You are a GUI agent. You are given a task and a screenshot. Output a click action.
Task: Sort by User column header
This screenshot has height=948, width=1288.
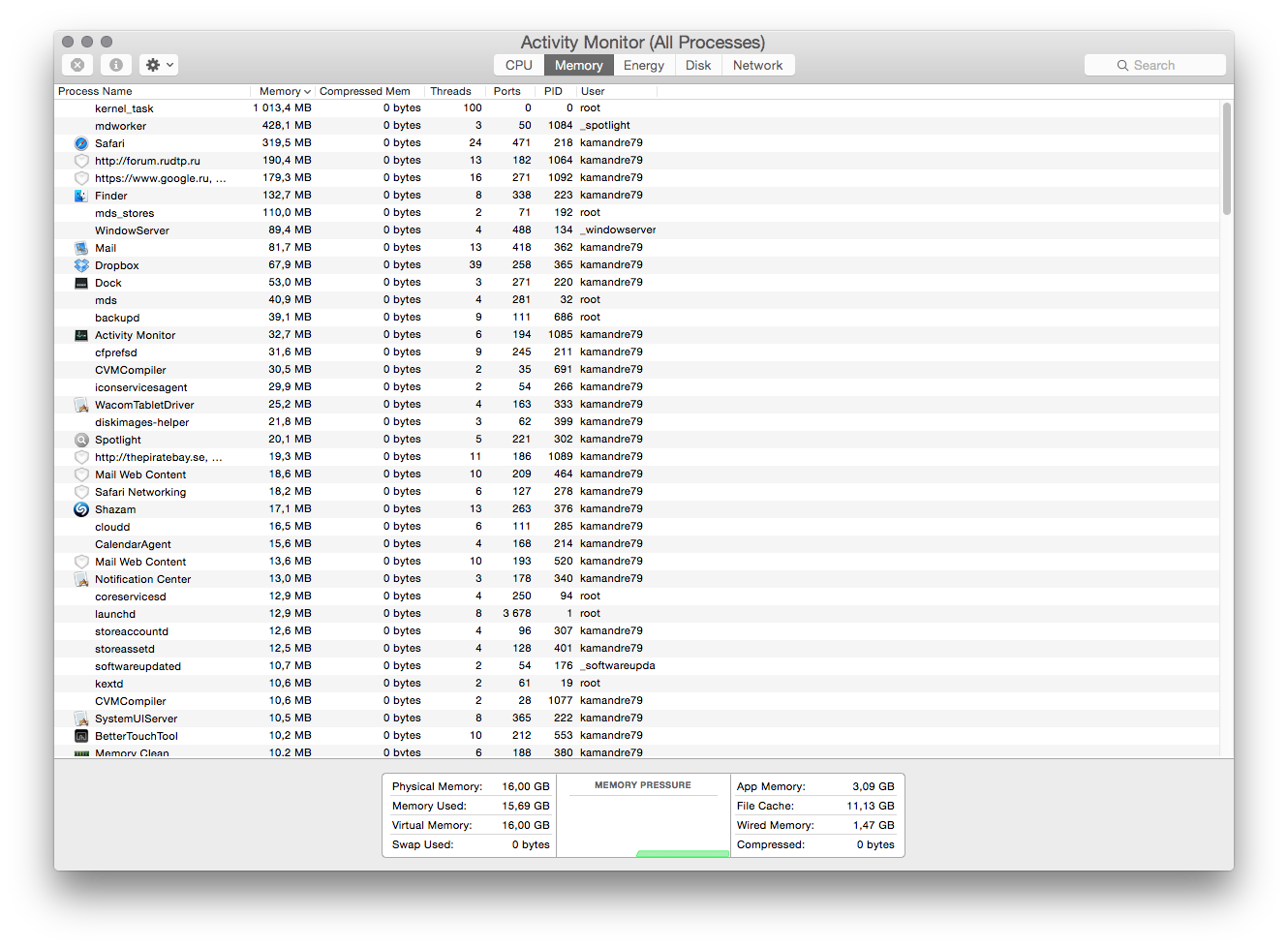617,91
